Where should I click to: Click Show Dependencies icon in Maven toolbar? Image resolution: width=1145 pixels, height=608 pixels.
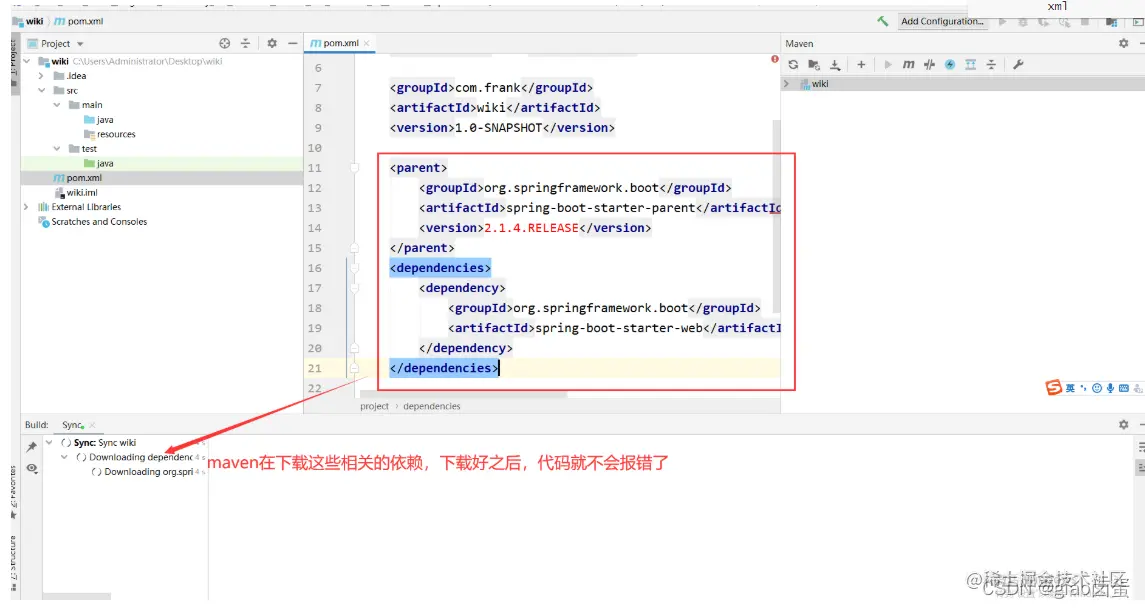tap(970, 64)
